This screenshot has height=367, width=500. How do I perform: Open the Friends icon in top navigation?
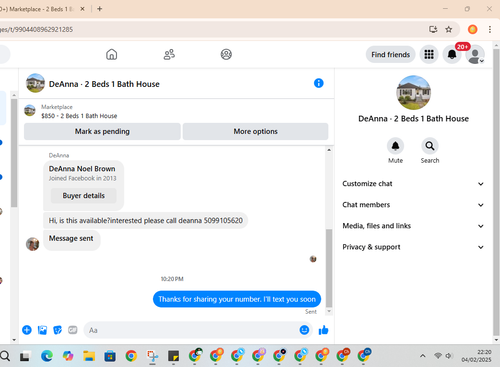(x=169, y=54)
